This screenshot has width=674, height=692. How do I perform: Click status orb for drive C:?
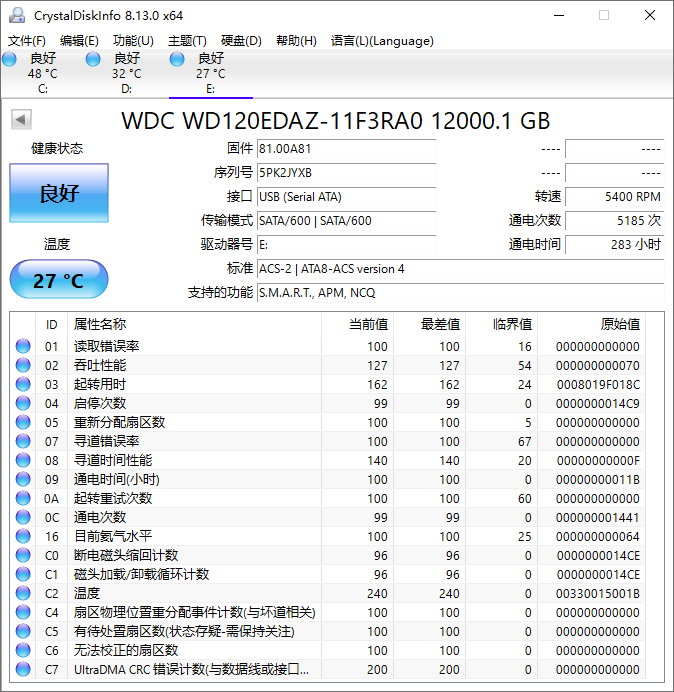(x=9, y=59)
